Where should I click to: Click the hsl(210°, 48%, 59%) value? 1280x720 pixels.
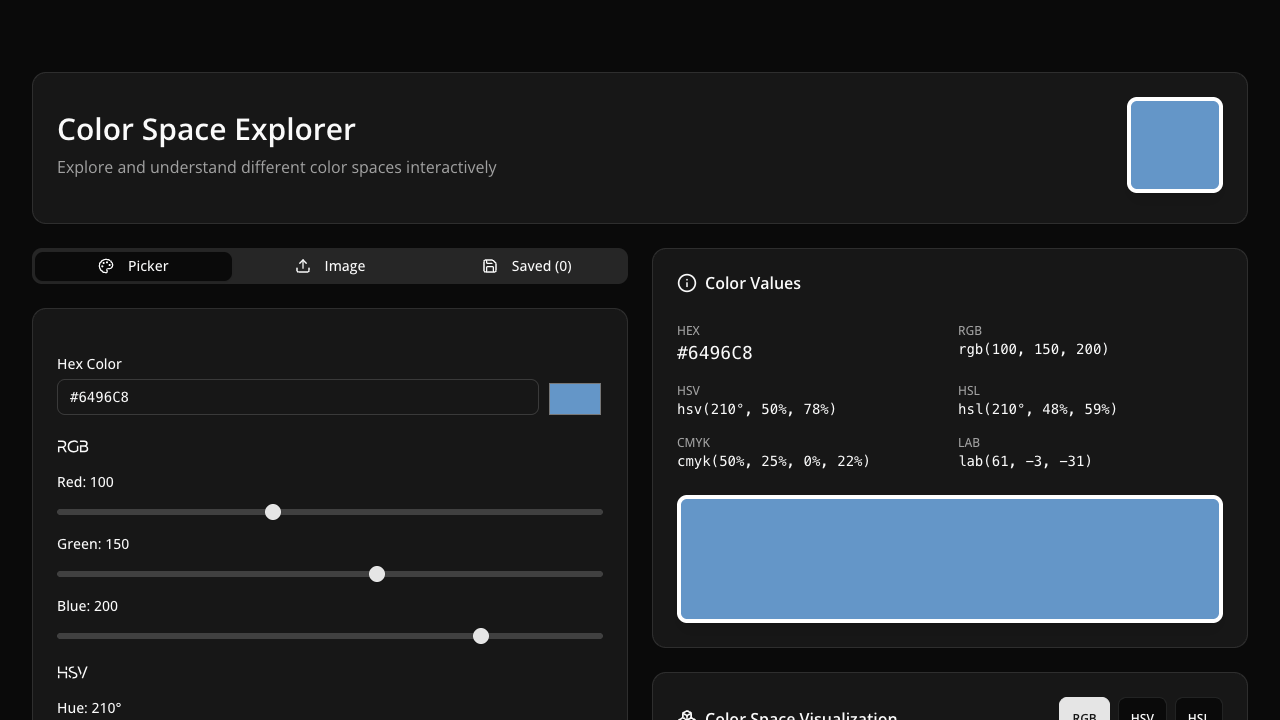pyautogui.click(x=1037, y=409)
